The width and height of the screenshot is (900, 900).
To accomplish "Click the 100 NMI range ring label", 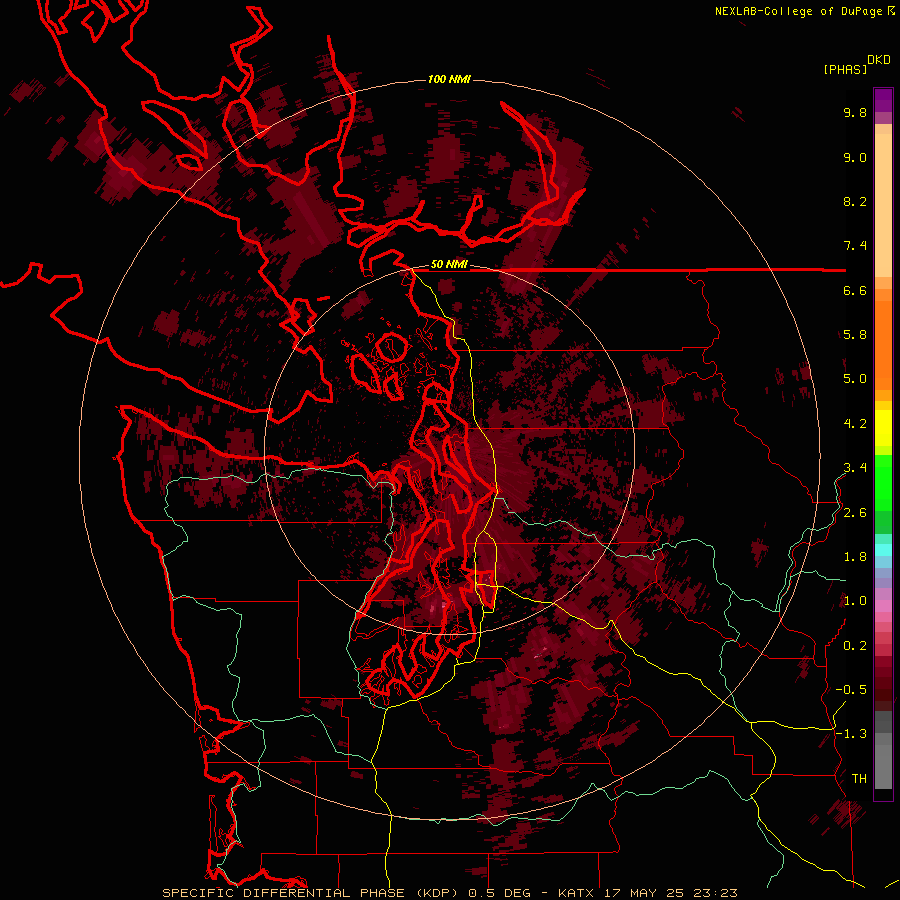I will tap(449, 79).
